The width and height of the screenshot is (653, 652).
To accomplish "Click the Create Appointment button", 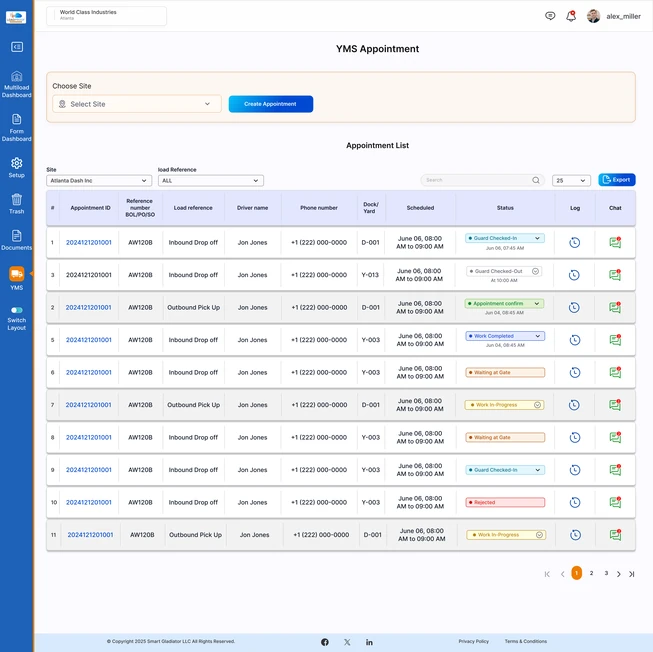I will (x=271, y=104).
